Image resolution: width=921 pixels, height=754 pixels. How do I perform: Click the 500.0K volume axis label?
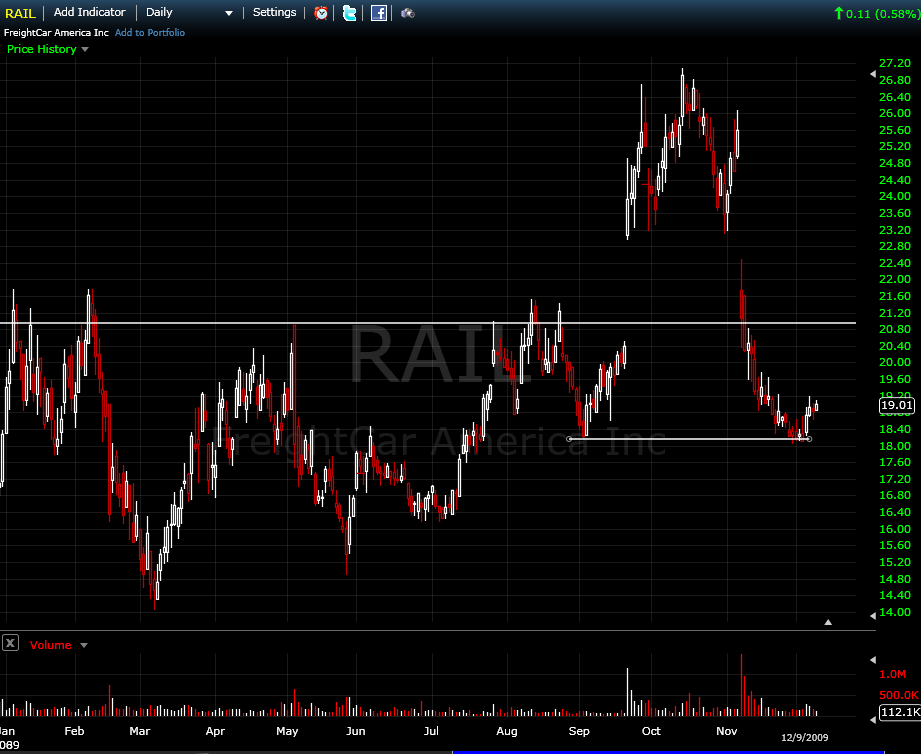click(899, 695)
